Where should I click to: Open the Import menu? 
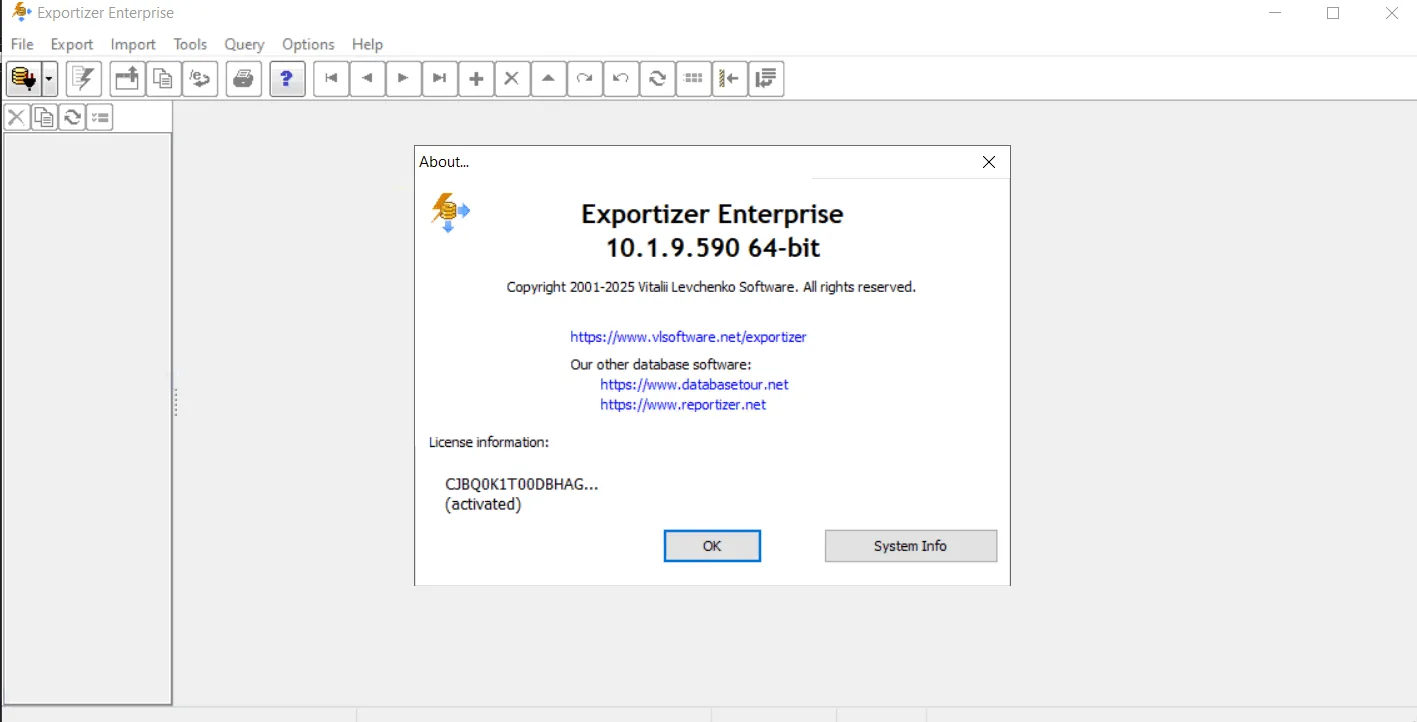pos(133,44)
